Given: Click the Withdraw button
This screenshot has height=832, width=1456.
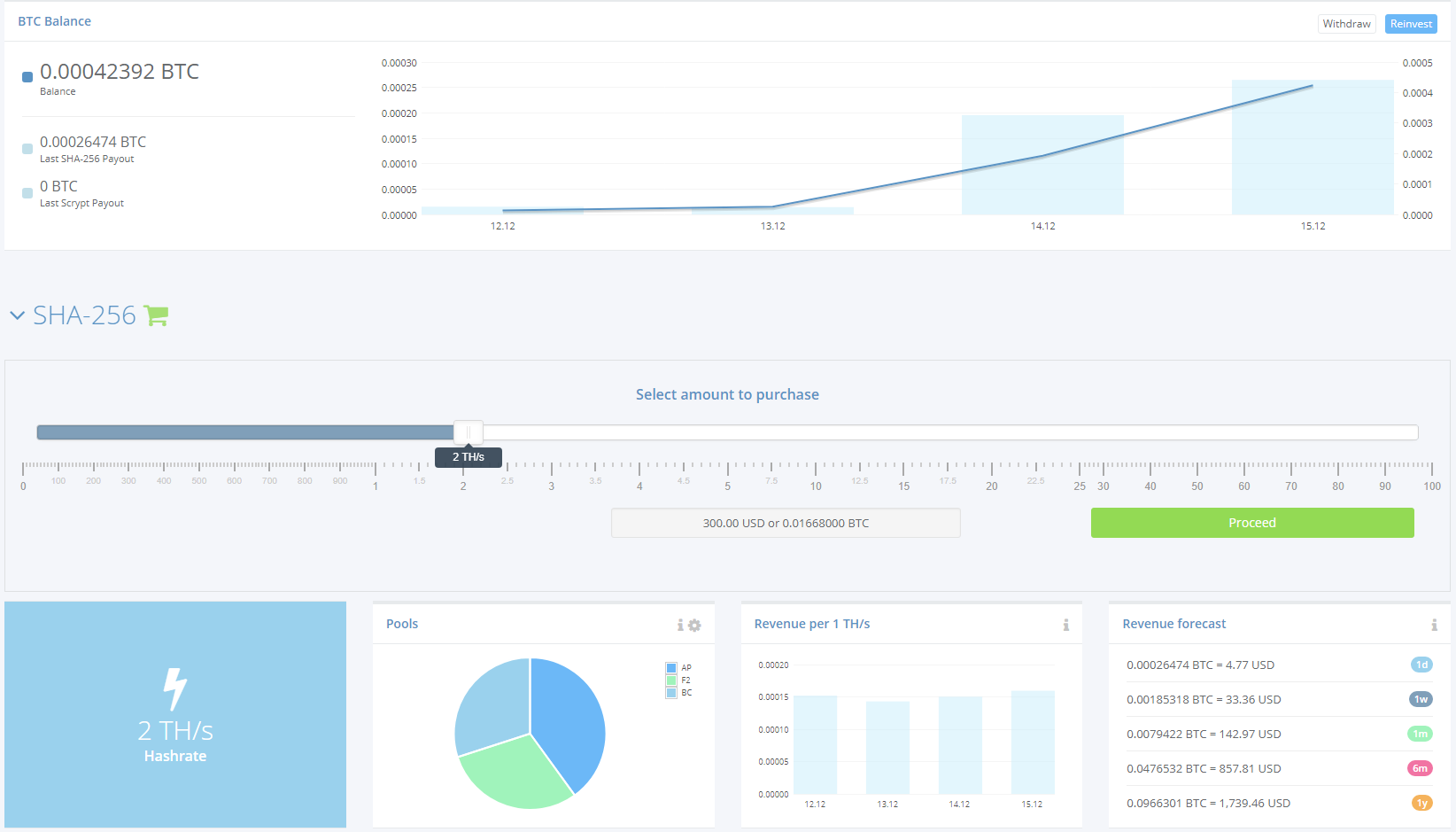Looking at the screenshot, I should [1346, 24].
